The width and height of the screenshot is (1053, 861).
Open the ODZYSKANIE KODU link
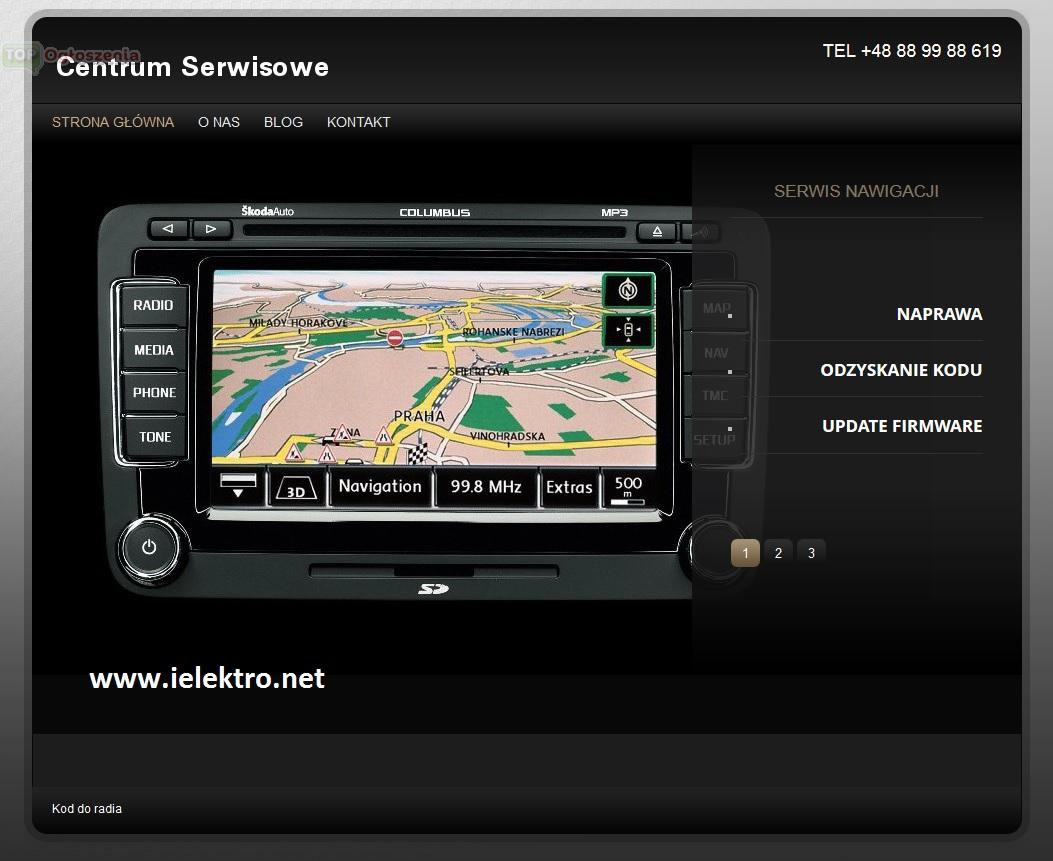(901, 370)
